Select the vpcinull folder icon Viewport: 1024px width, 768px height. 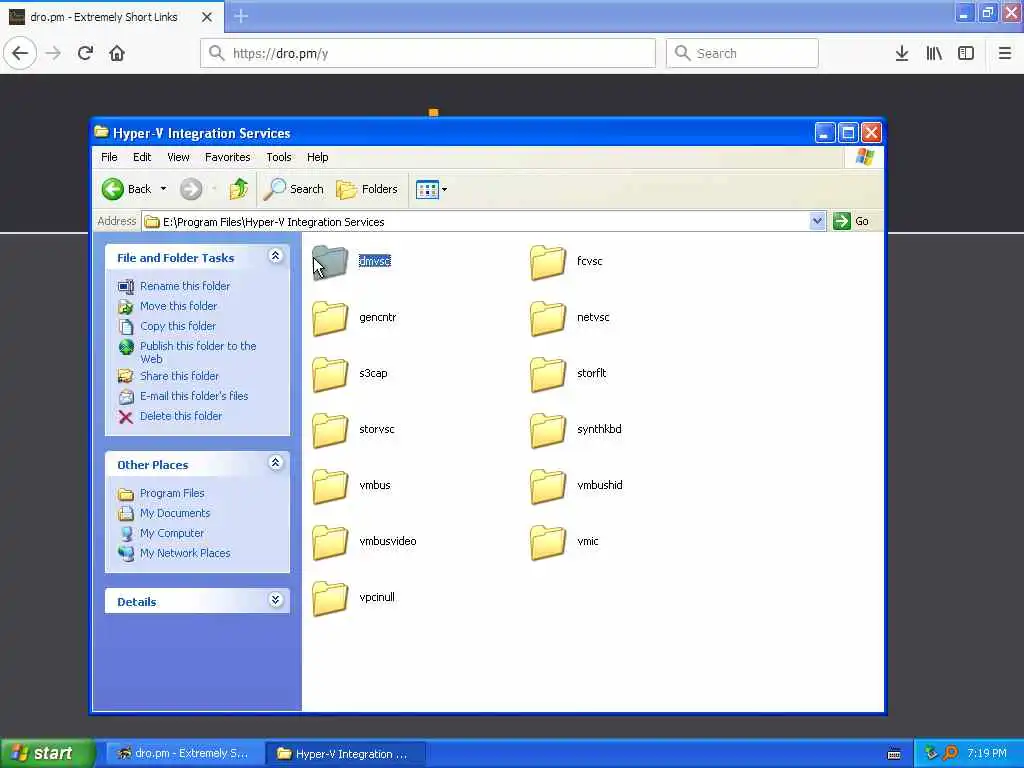330,599
